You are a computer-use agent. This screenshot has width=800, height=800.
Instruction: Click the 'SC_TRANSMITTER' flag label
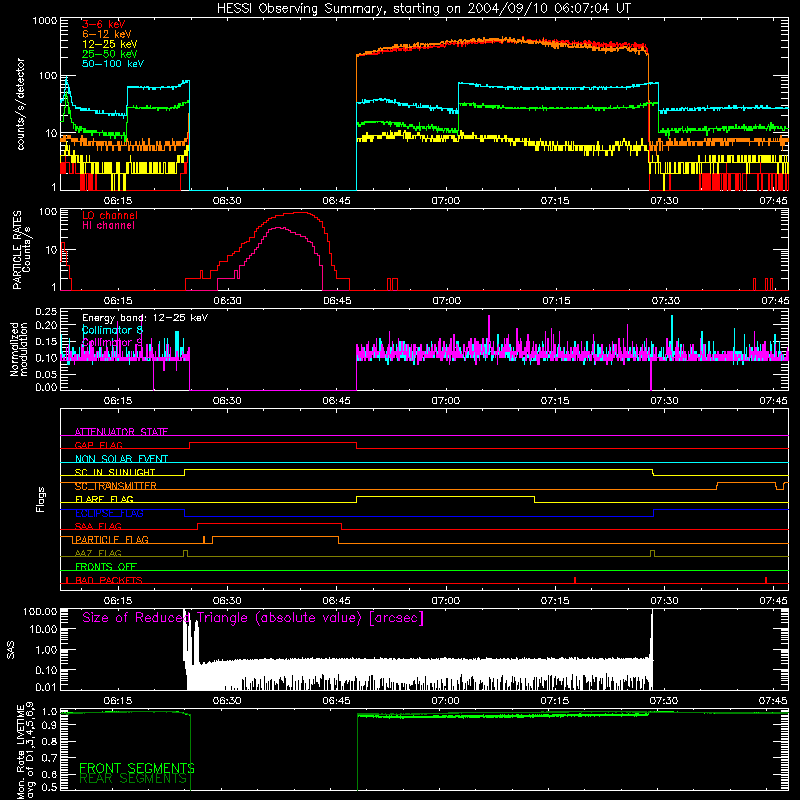pos(115,486)
